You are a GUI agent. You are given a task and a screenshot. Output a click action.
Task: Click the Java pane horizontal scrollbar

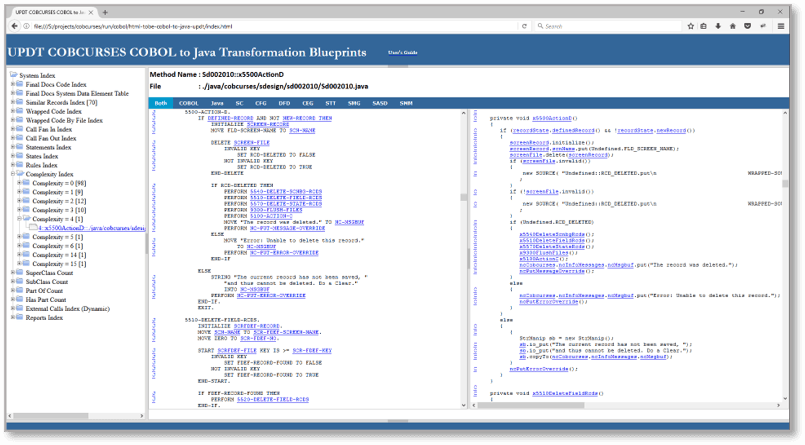click(x=531, y=405)
